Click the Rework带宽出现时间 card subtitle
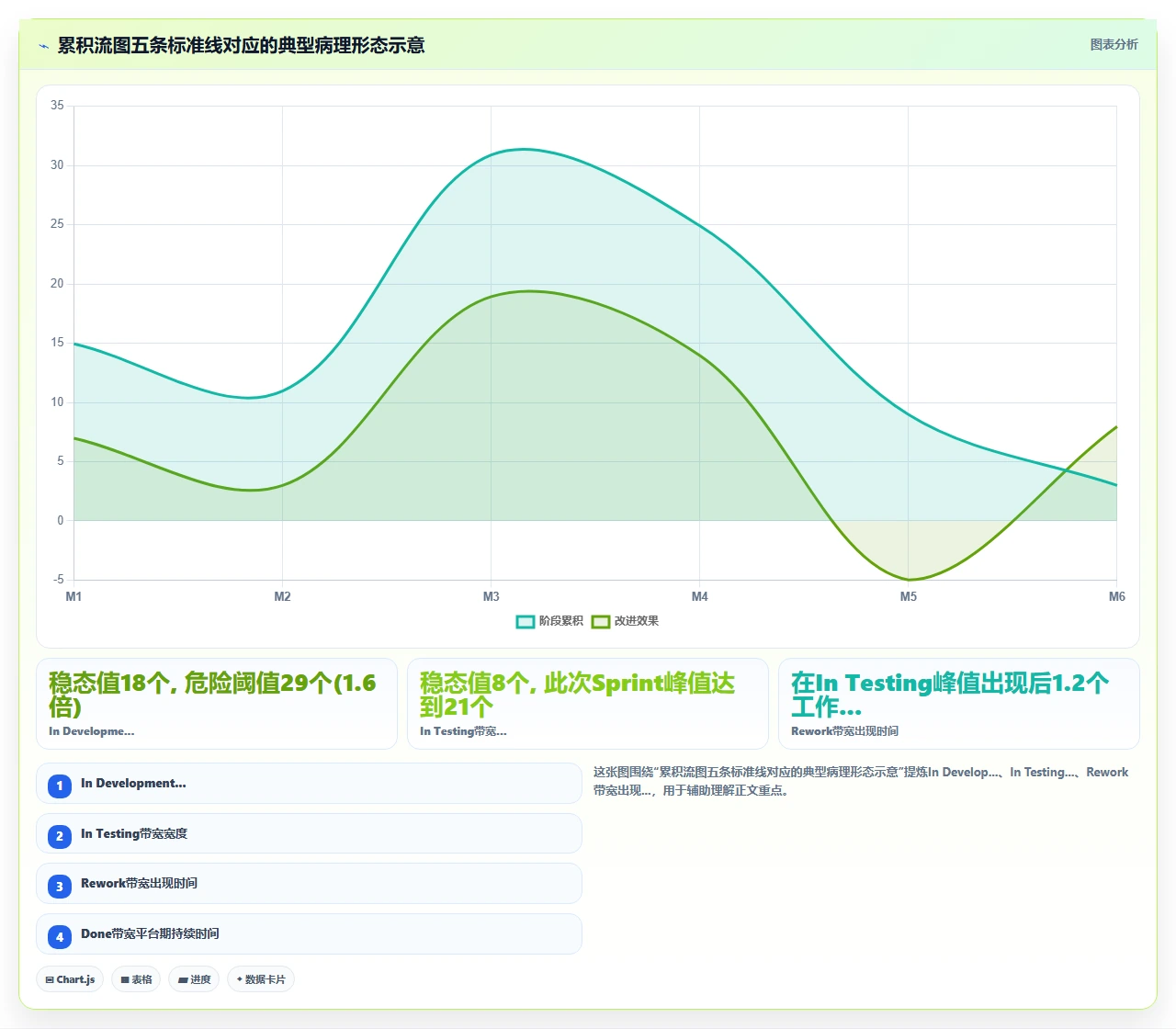The width and height of the screenshot is (1176, 1029). coord(844,731)
